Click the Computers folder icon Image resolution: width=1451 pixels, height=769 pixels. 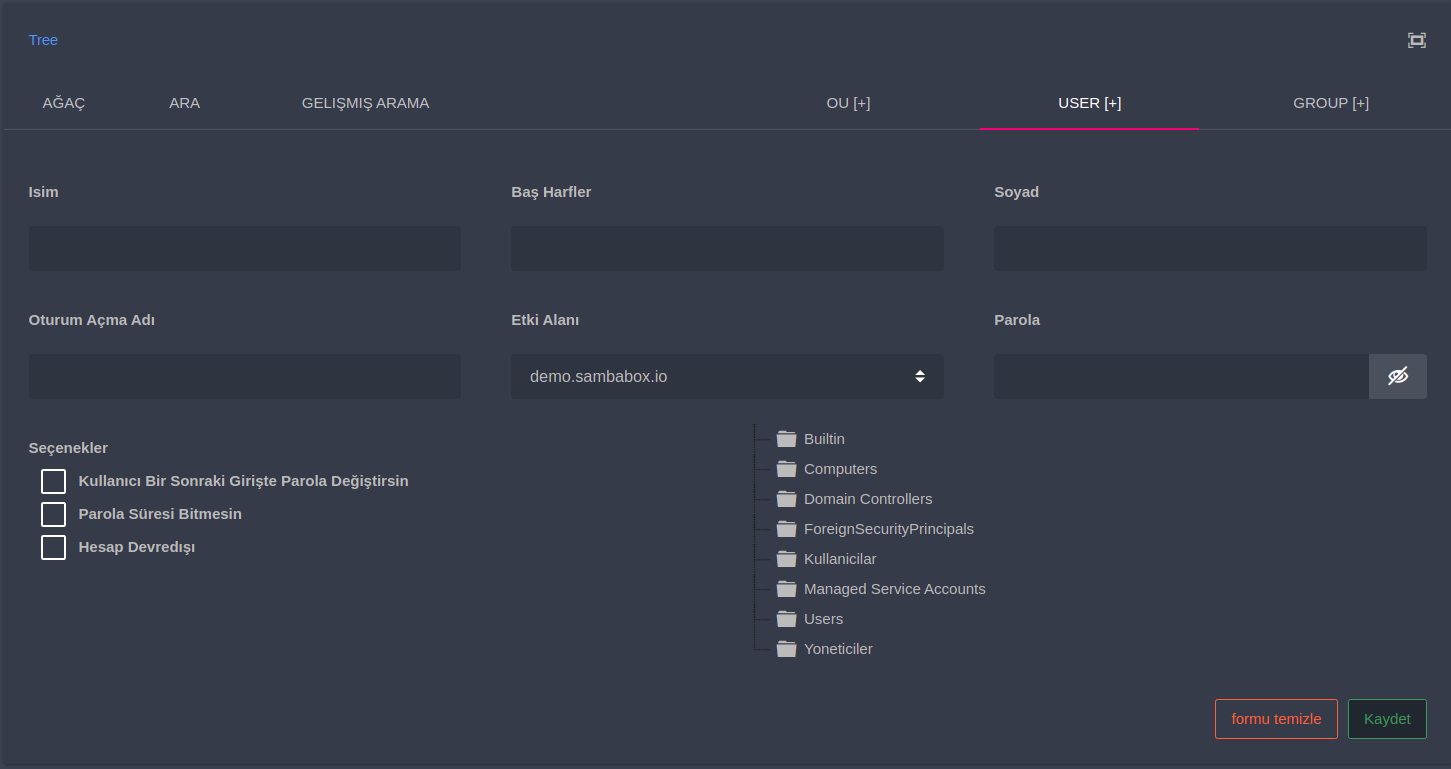tap(786, 469)
